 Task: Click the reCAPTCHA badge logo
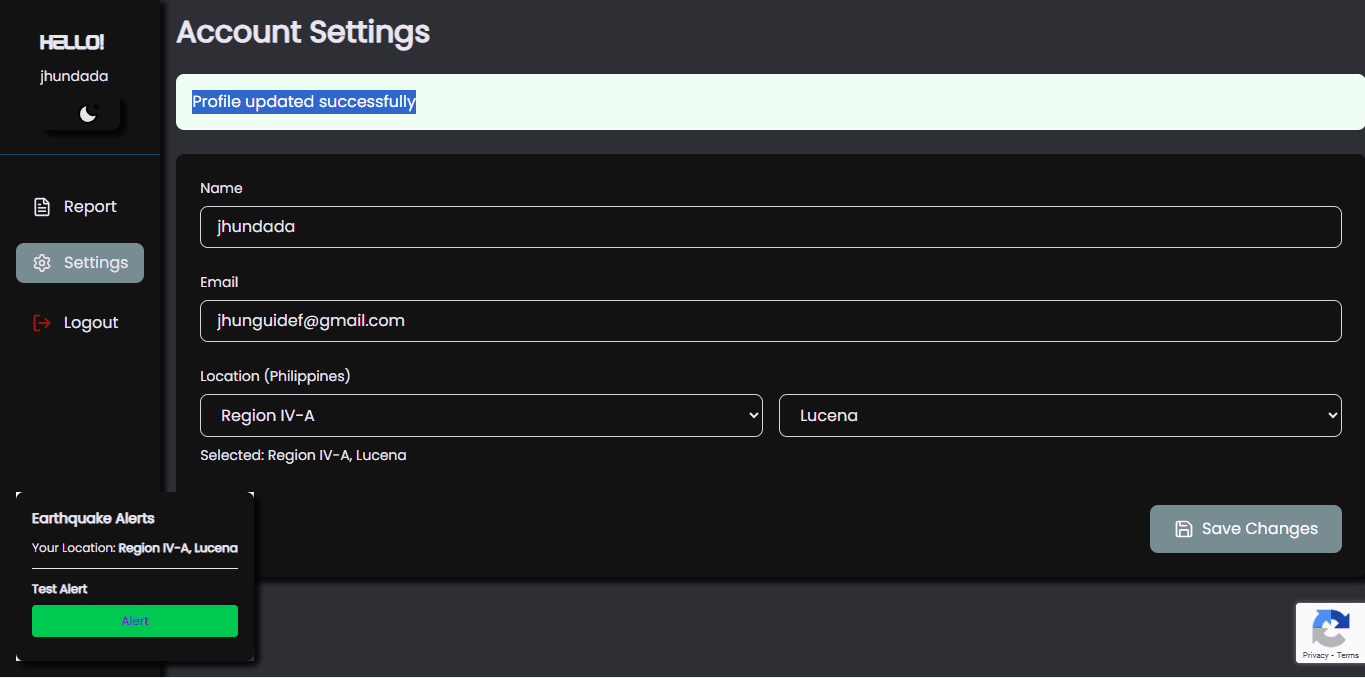tap(1330, 628)
